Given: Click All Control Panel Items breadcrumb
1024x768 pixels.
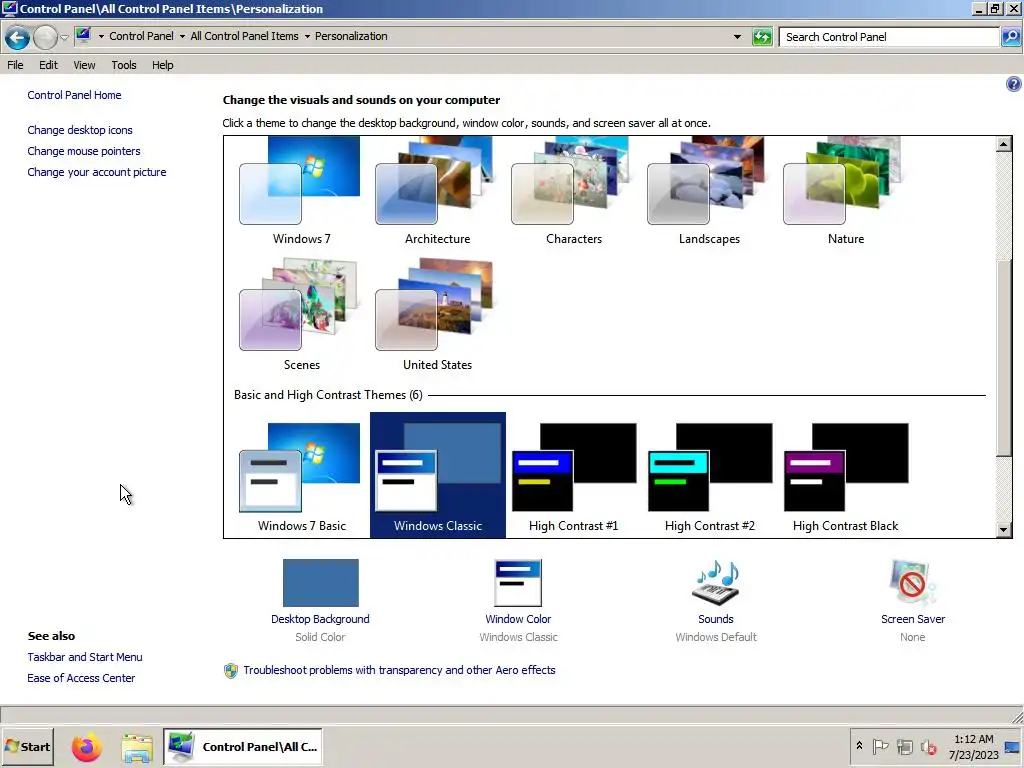Looking at the screenshot, I should coord(244,37).
